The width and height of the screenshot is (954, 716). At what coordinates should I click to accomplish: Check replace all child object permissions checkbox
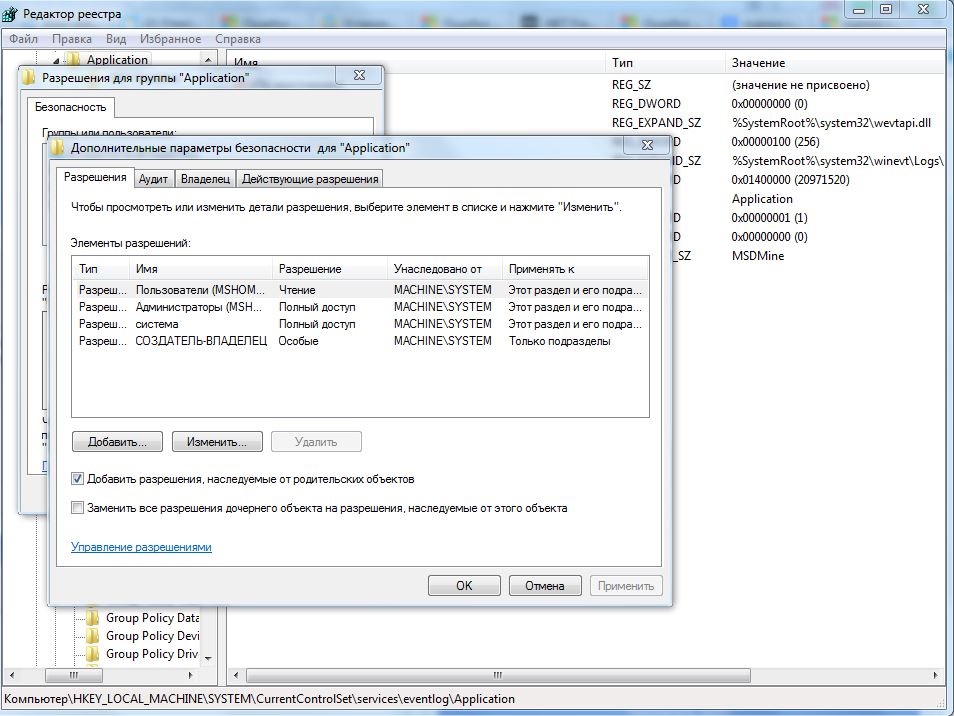click(77, 507)
